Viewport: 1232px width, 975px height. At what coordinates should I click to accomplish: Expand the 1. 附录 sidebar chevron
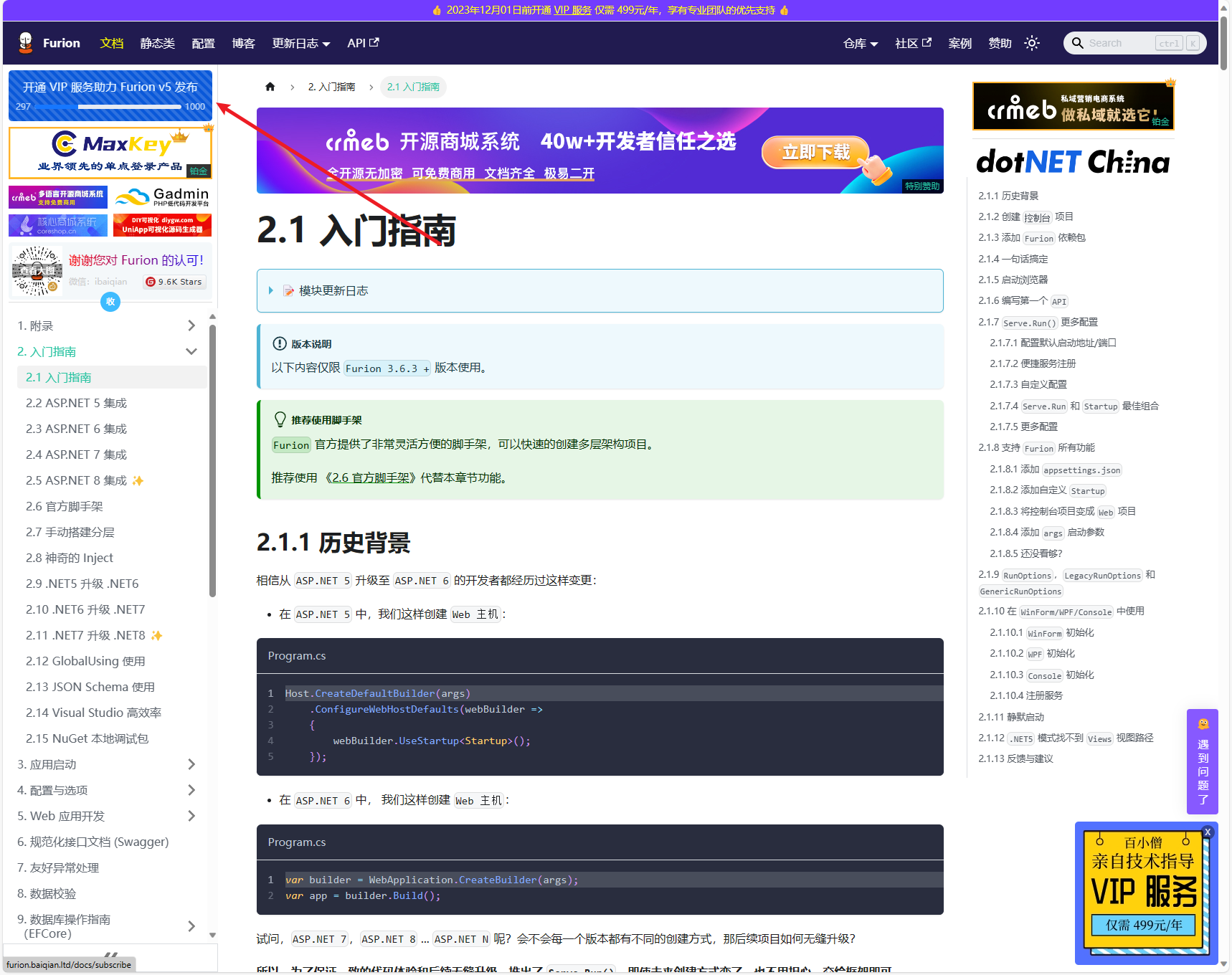click(x=191, y=325)
